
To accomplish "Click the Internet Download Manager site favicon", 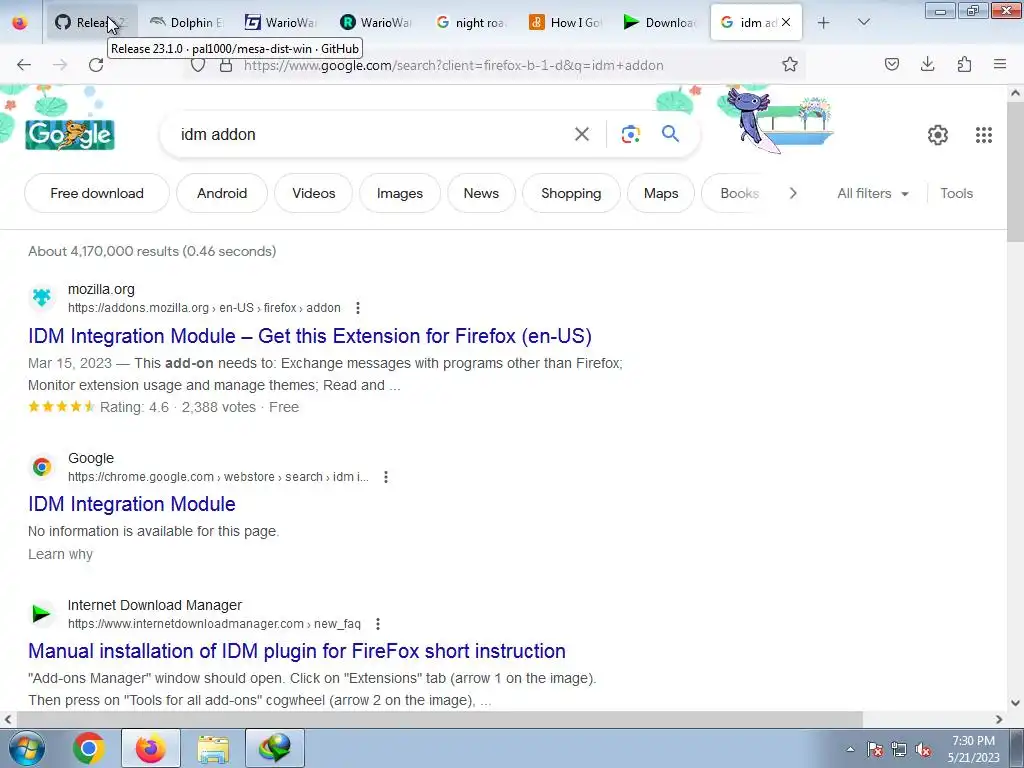I will point(42,614).
